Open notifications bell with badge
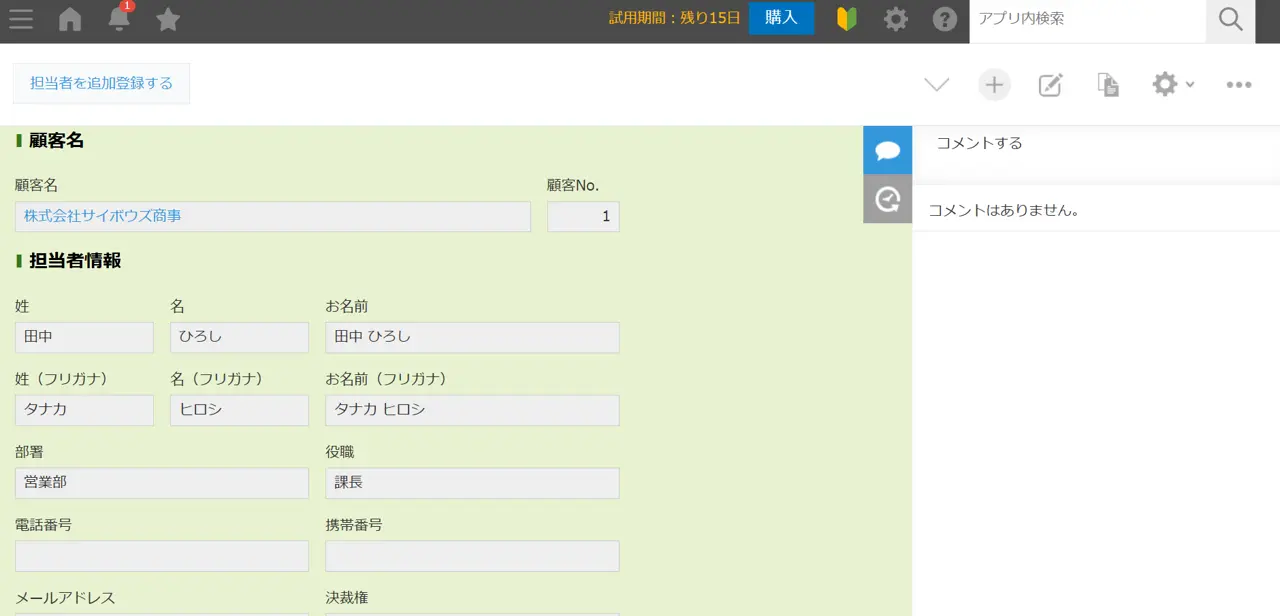Screen dimensions: 1280x616 click(119, 18)
